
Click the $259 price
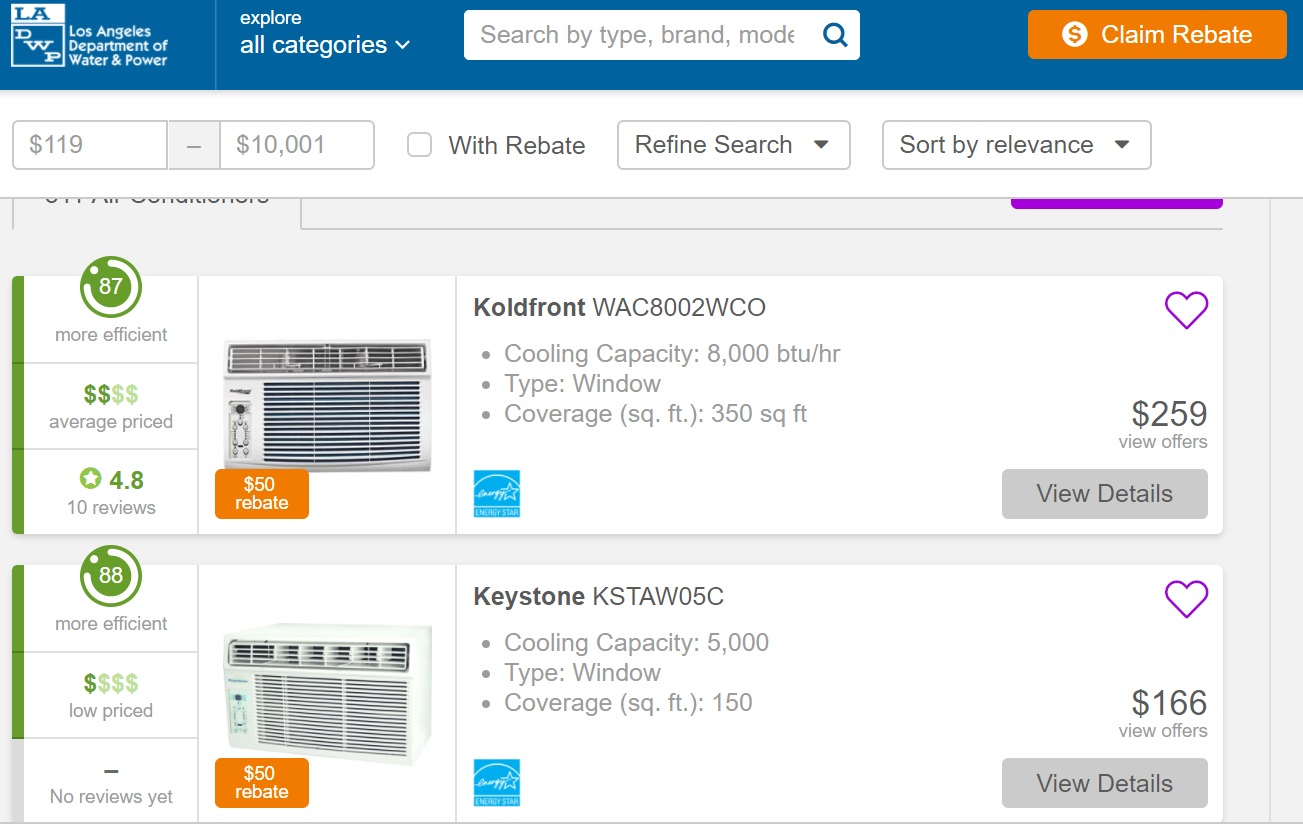(1169, 414)
